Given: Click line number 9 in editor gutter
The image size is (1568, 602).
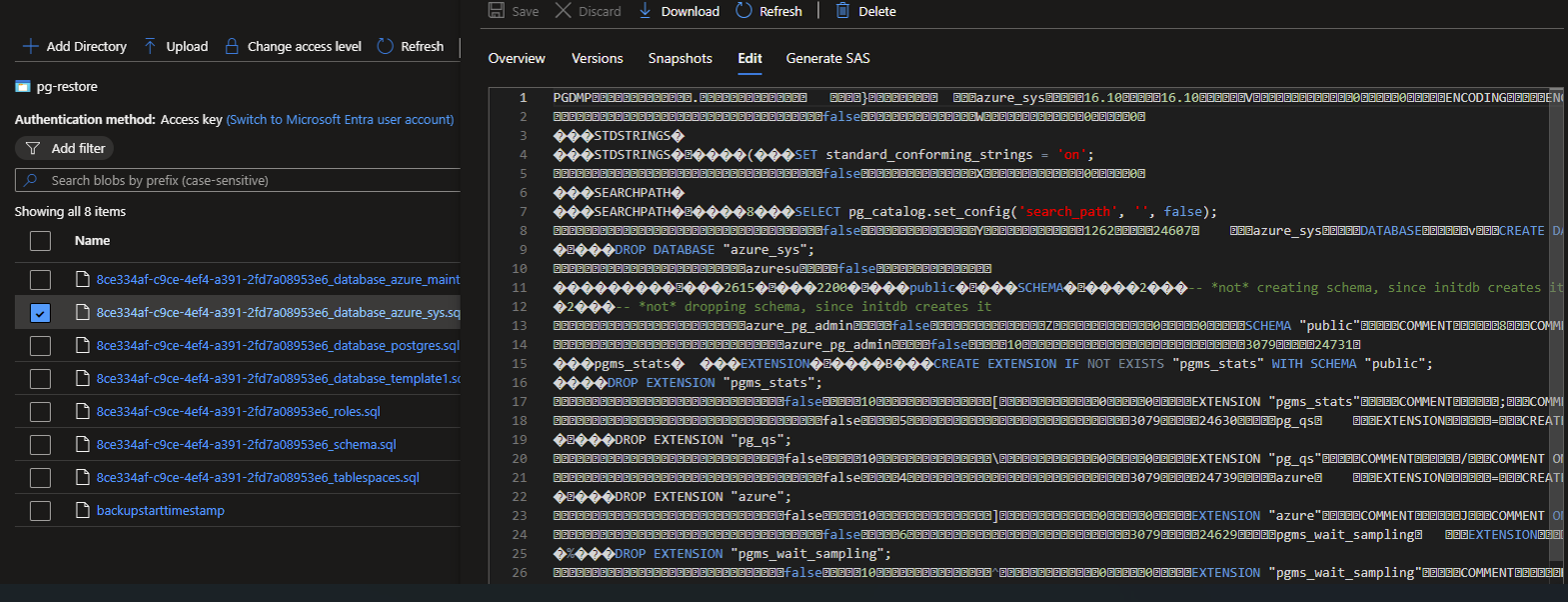Looking at the screenshot, I should (x=523, y=249).
